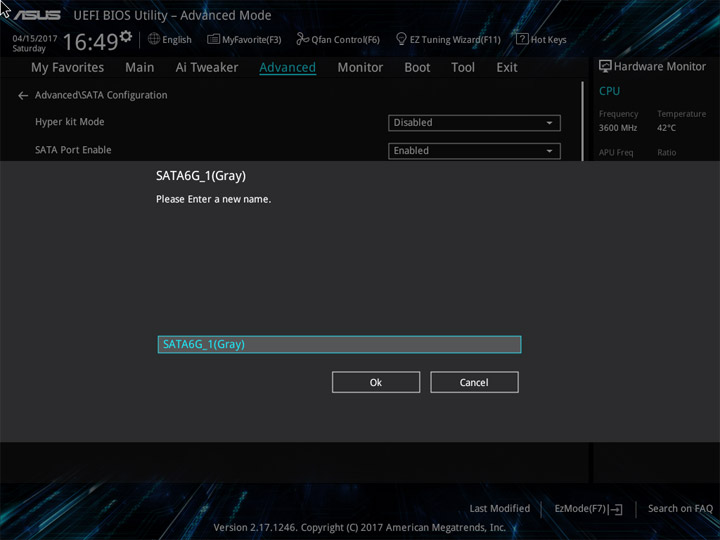The image size is (720, 540).
Task: Click the EzMode exit arrow icon
Action: (617, 509)
